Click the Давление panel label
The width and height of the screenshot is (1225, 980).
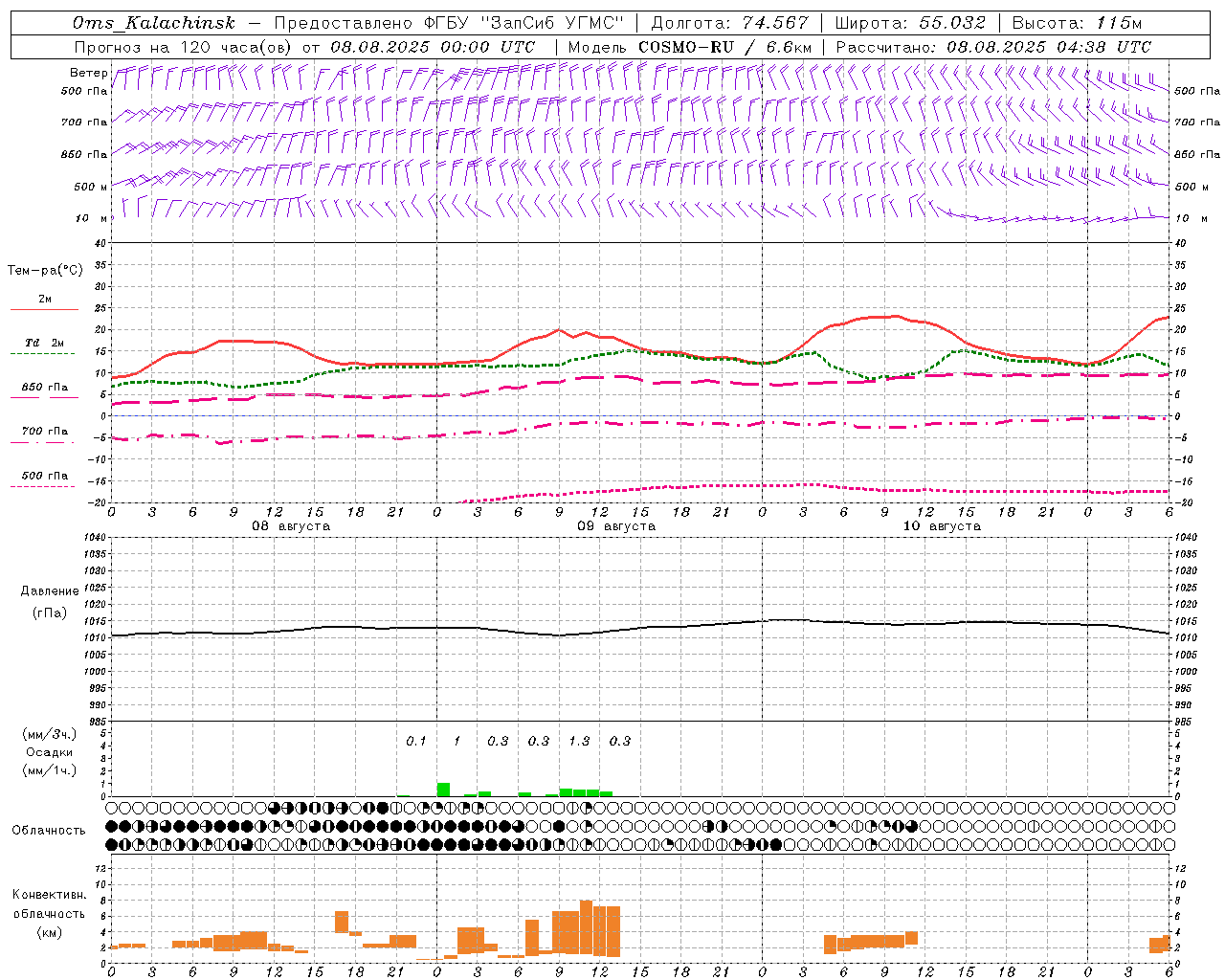50,591
